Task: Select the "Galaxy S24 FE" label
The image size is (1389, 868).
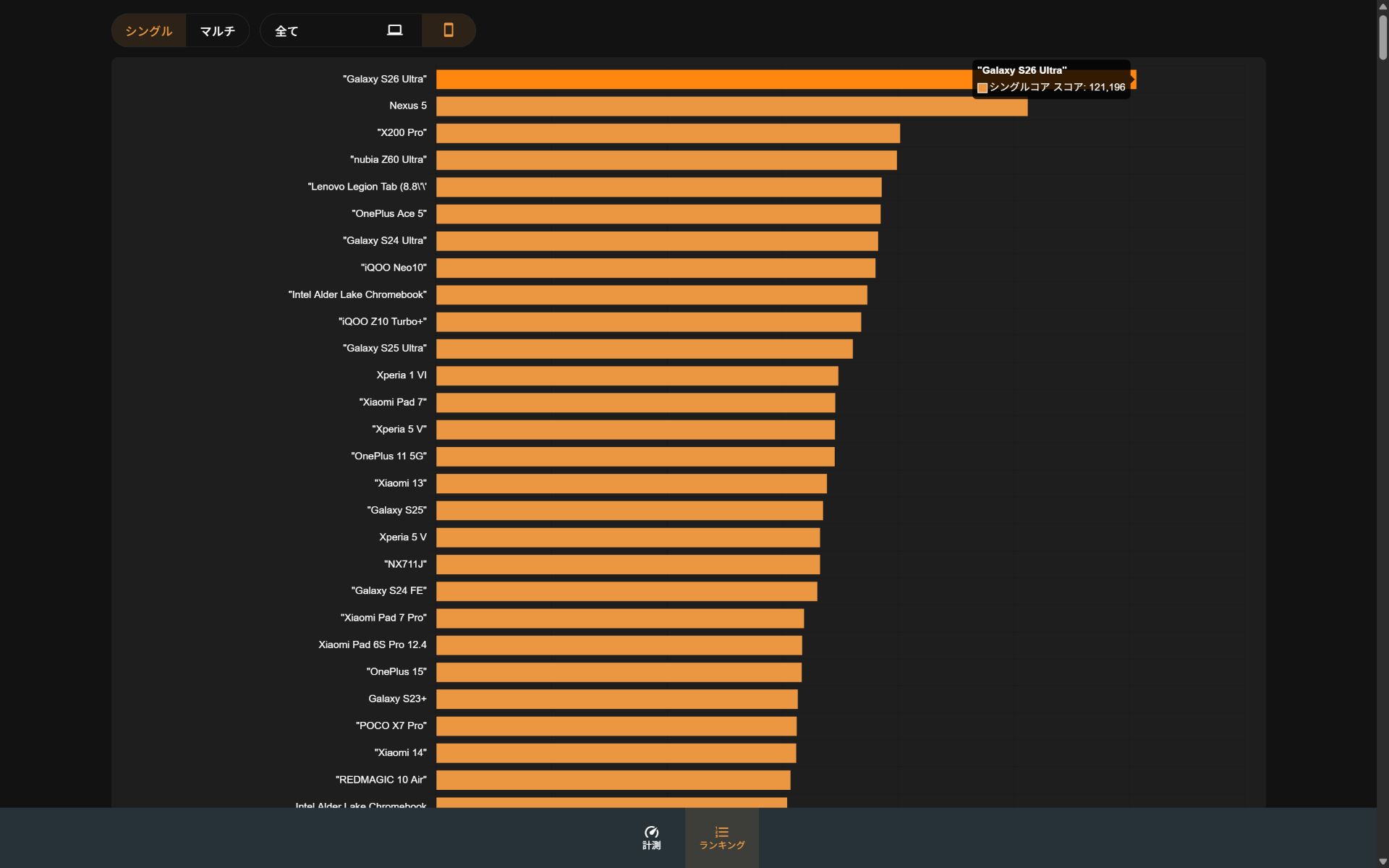Action: 389,591
